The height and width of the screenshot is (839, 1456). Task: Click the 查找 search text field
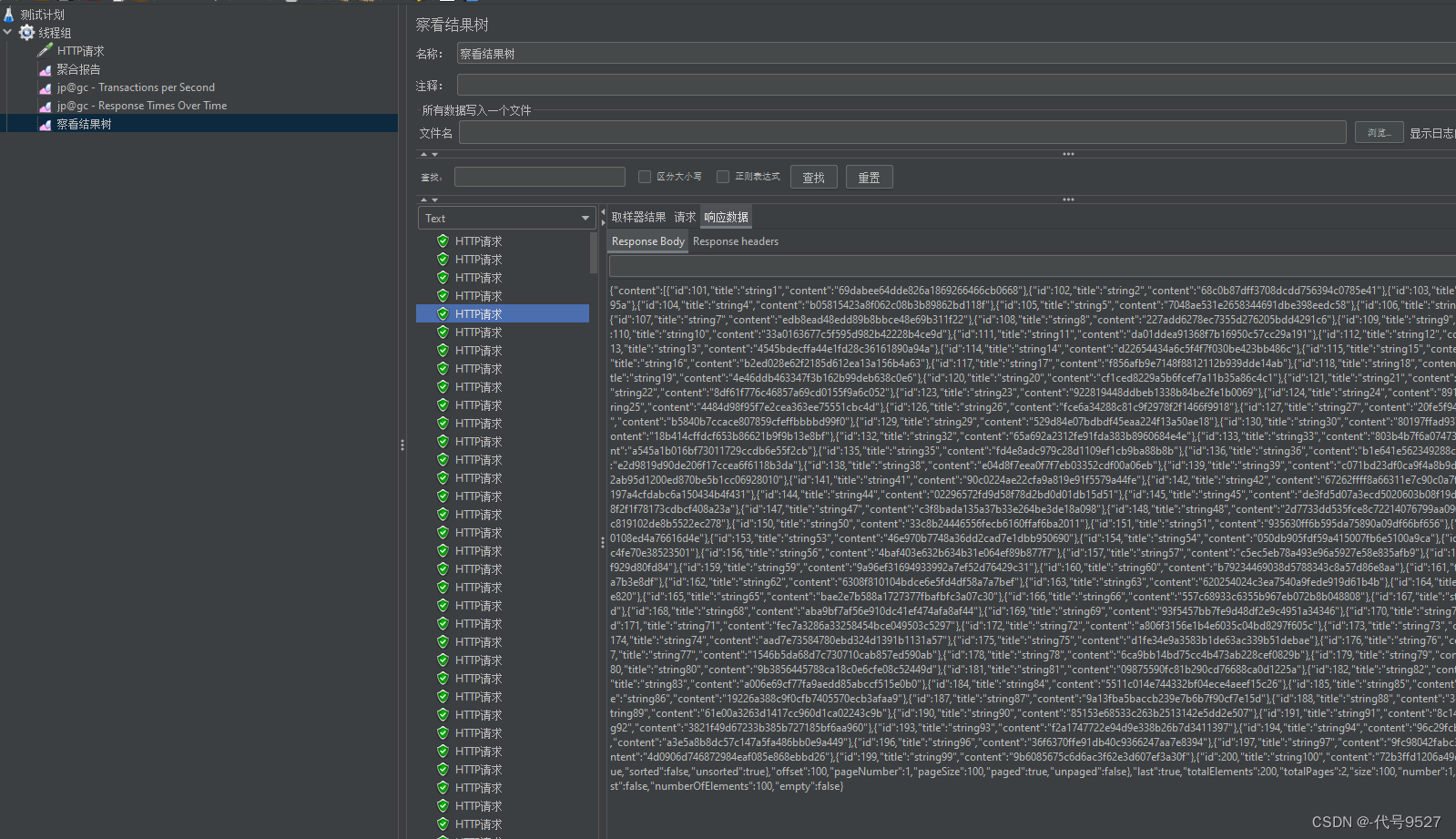(540, 177)
